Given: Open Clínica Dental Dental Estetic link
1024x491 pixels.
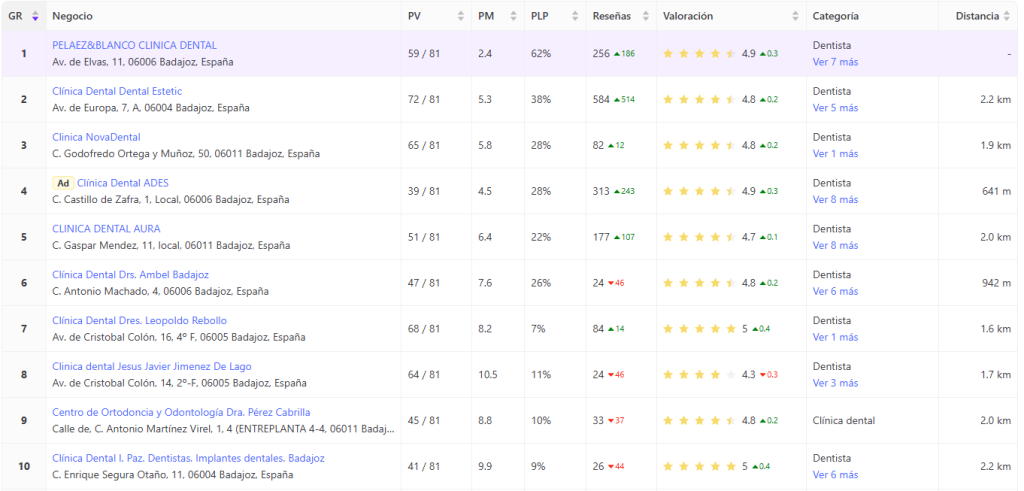Looking at the screenshot, I should point(117,92).
